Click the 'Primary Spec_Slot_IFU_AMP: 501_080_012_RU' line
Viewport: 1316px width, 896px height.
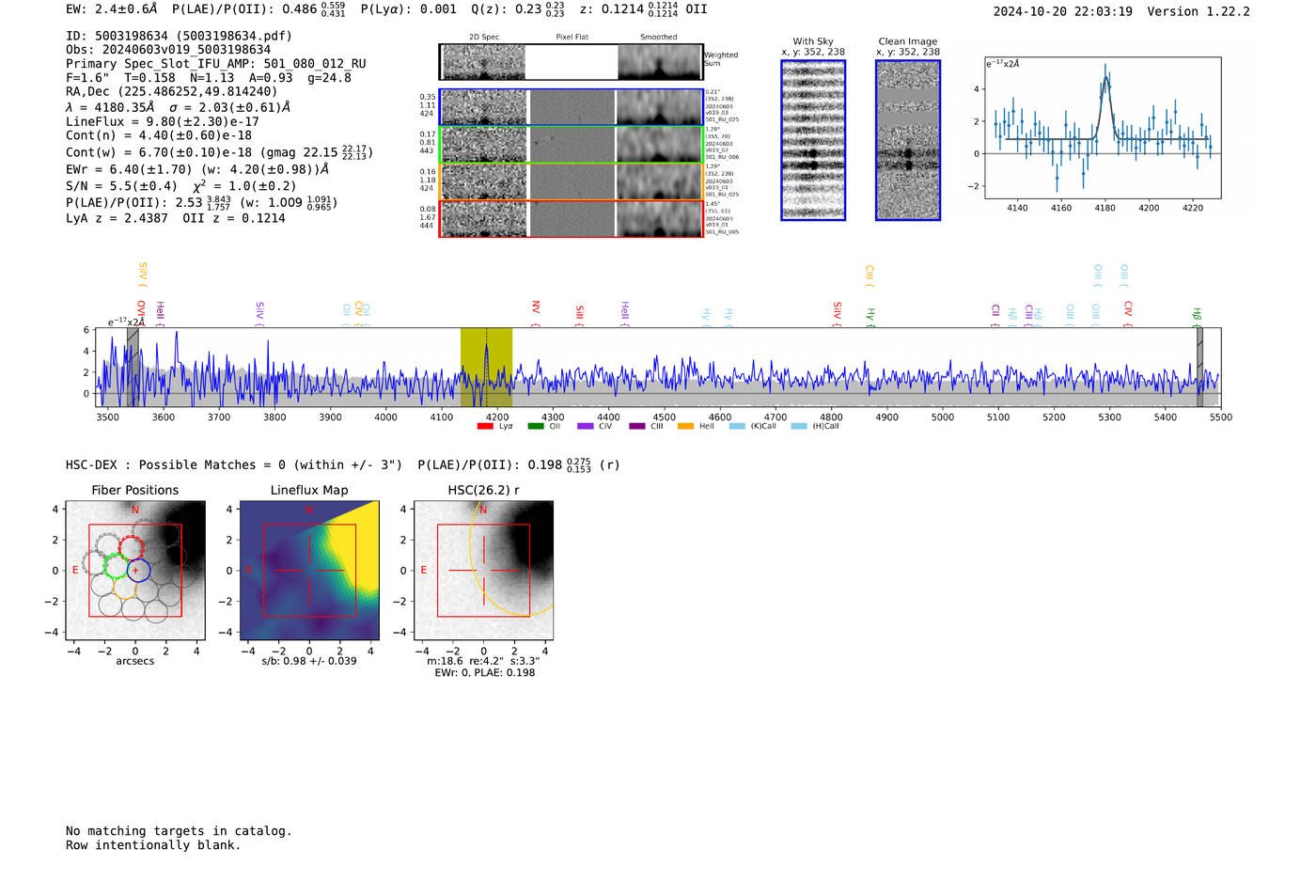click(216, 64)
